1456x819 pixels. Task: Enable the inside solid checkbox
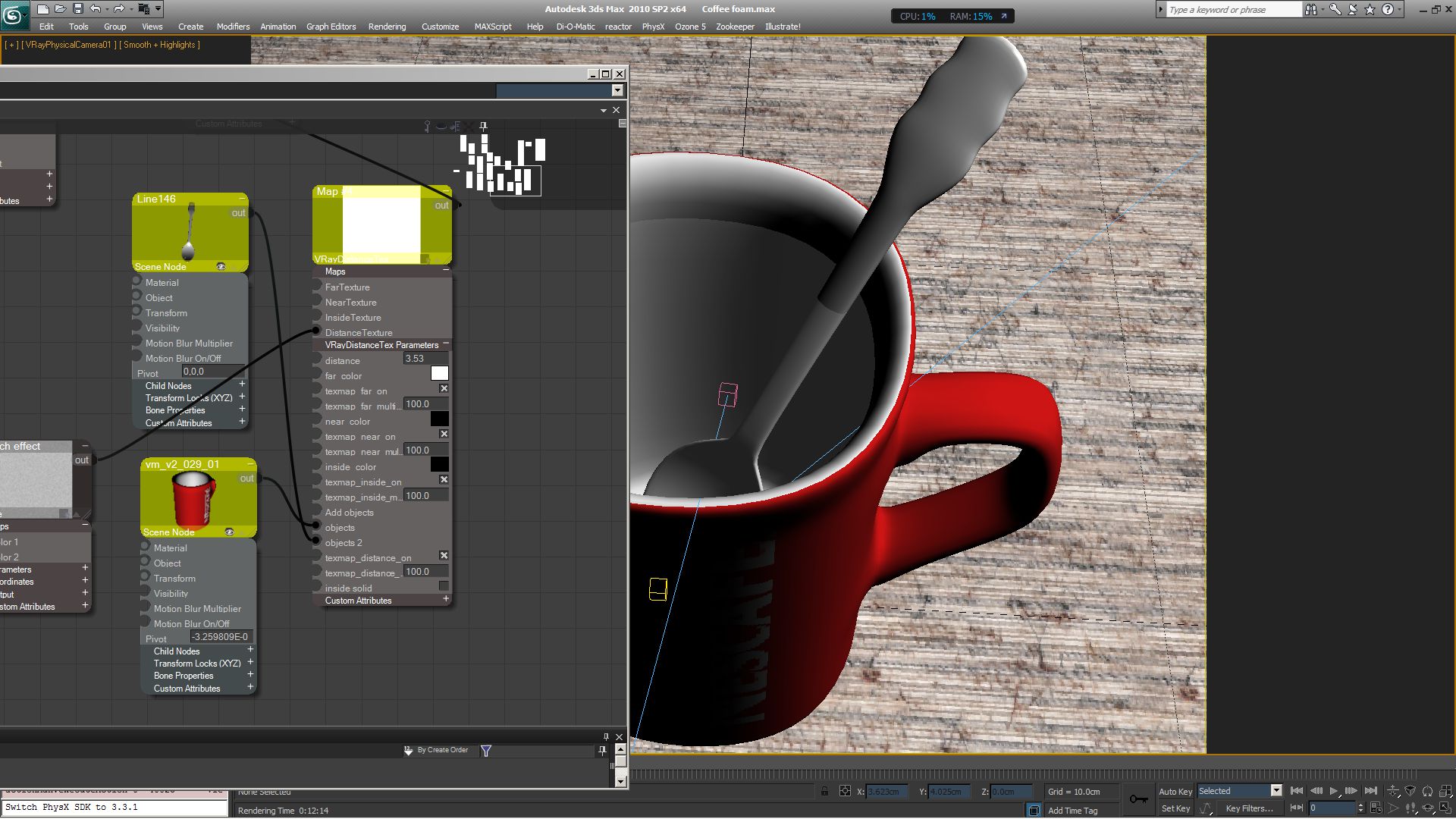pyautogui.click(x=444, y=586)
